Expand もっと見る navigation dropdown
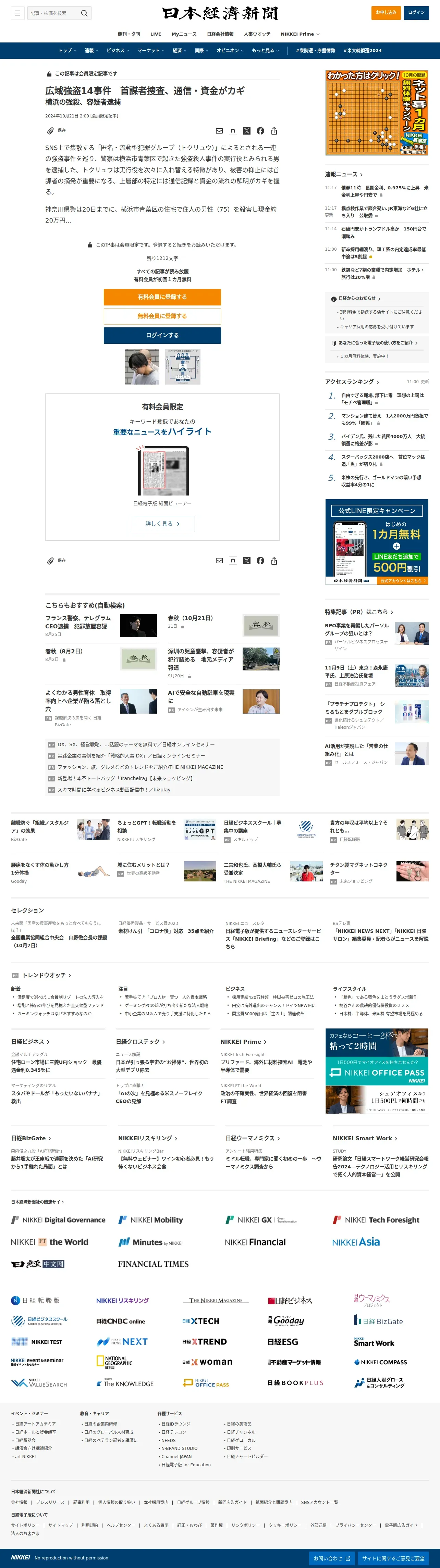 tap(265, 51)
